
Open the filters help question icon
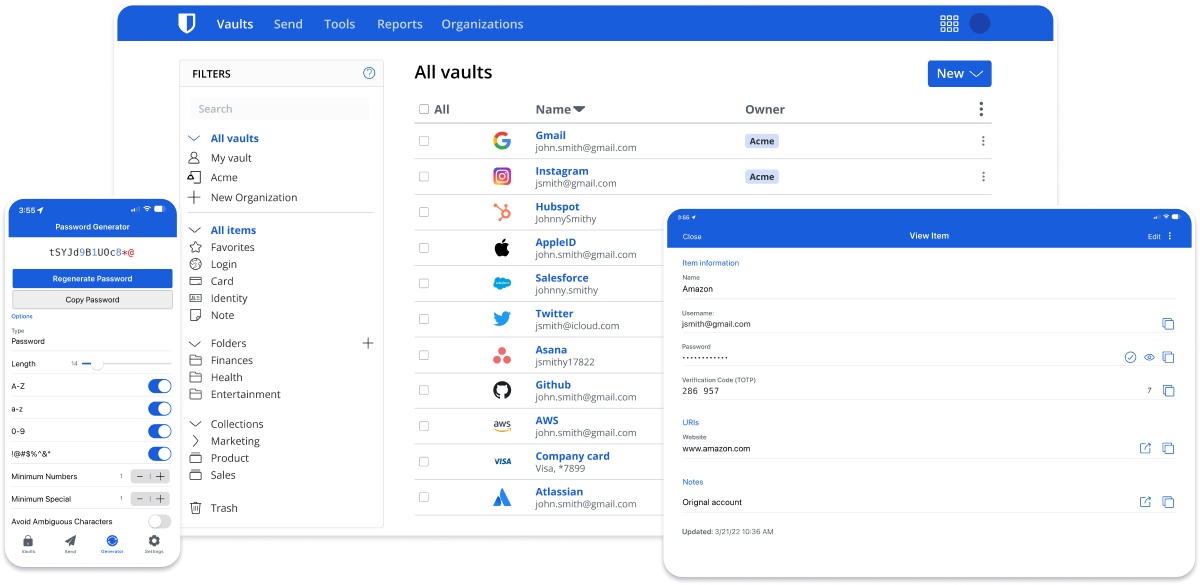point(369,73)
